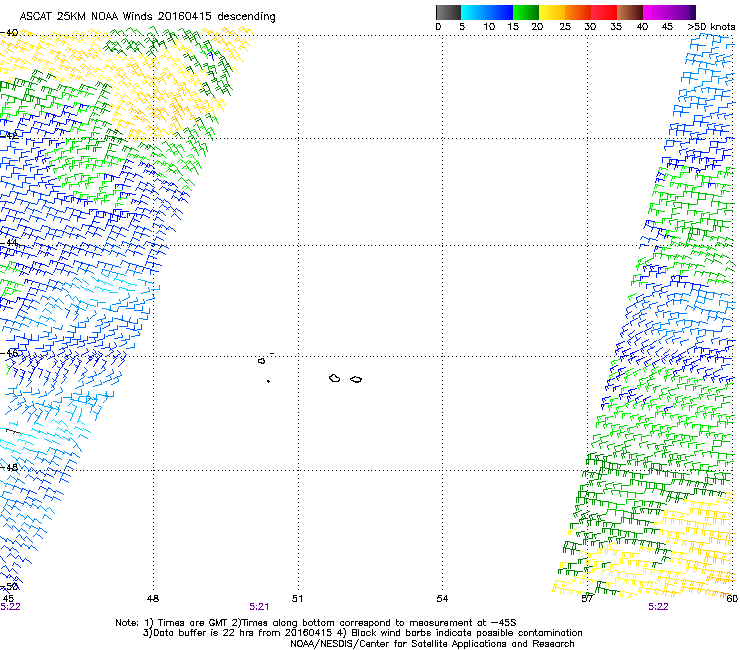Viewport: 740px width, 650px height.
Task: Click the yellow 20-25 knots legend color
Action: (x=552, y=12)
